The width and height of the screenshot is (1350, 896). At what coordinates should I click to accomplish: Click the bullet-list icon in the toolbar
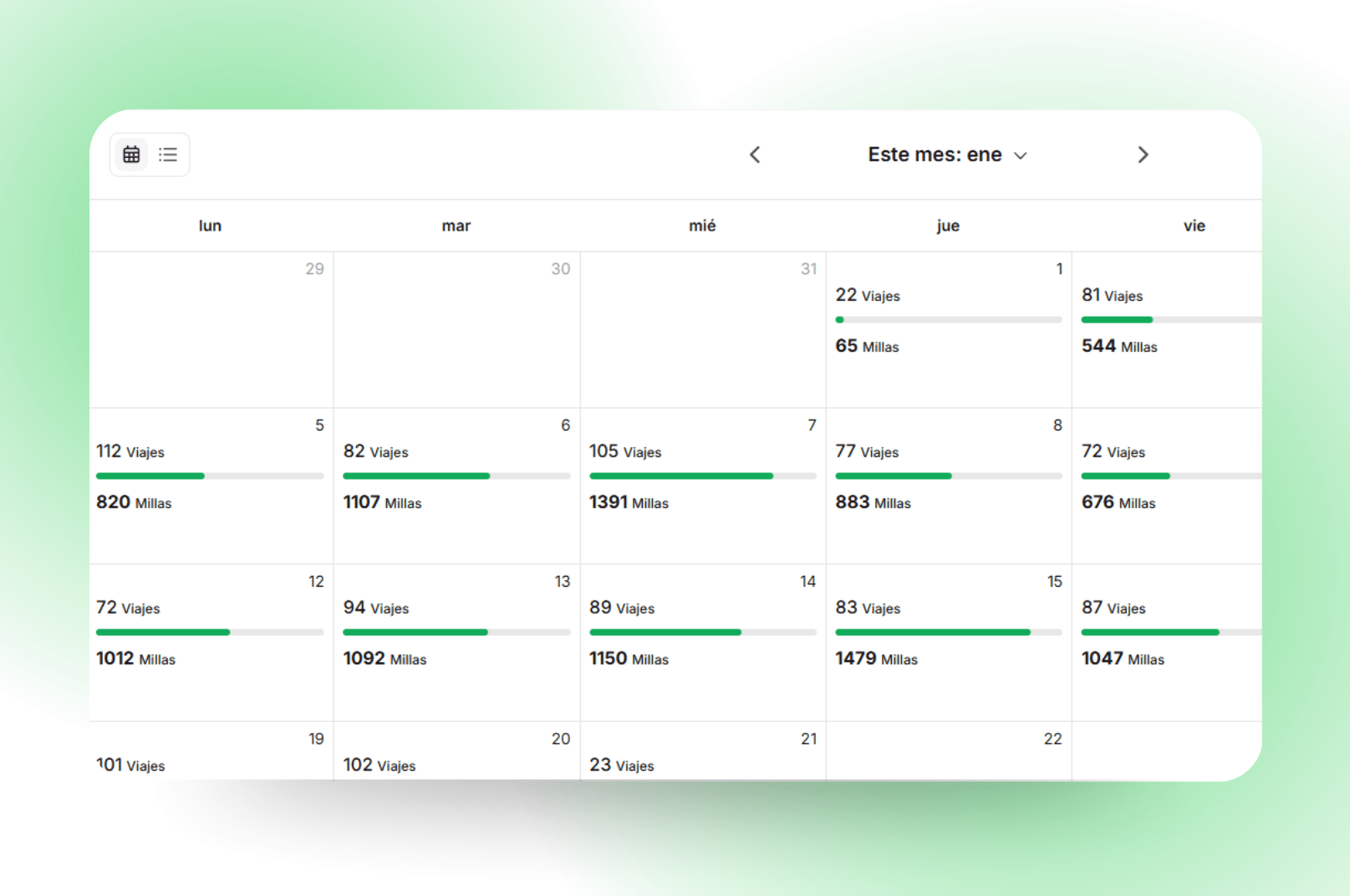click(x=168, y=154)
